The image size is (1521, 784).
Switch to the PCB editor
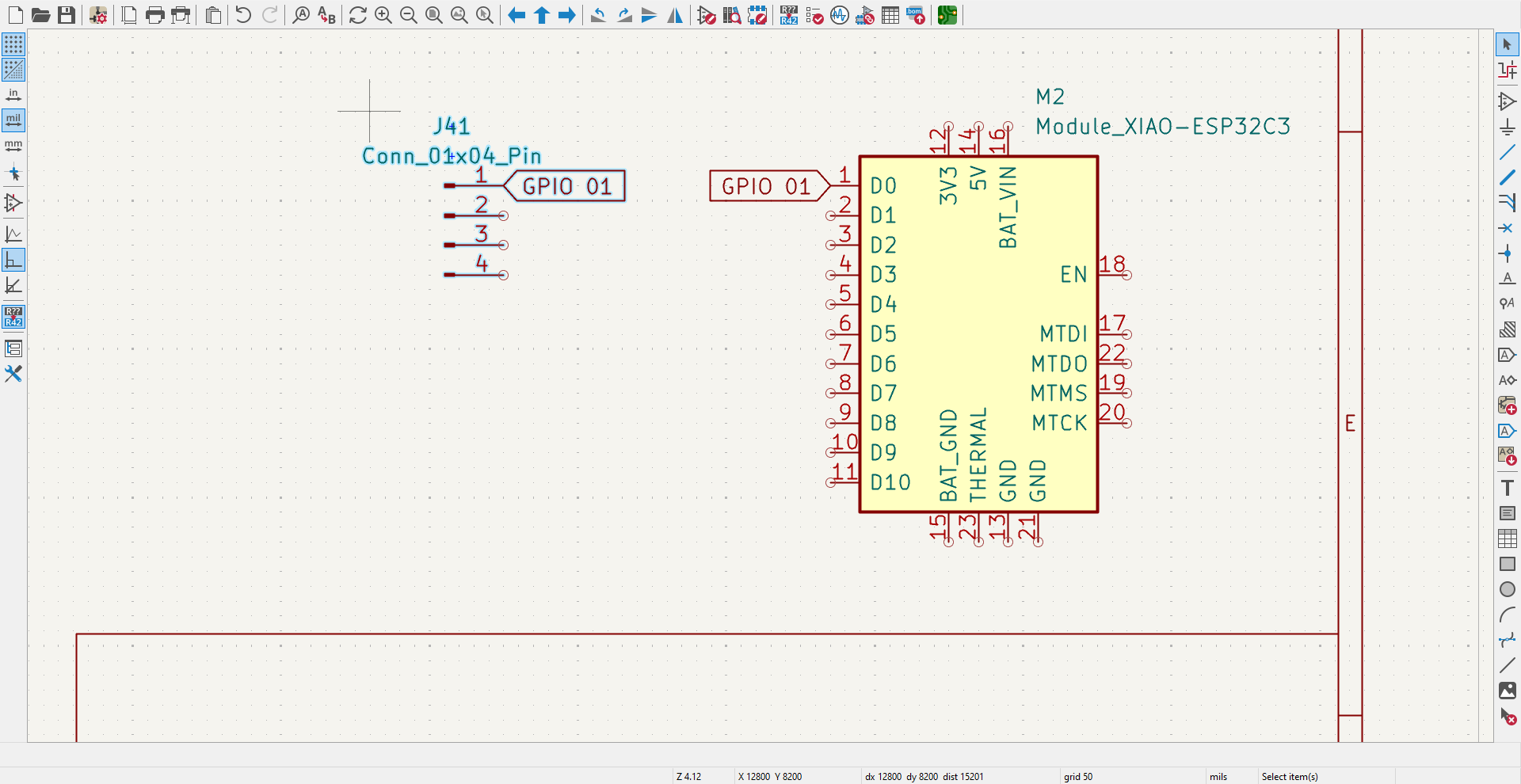(947, 15)
